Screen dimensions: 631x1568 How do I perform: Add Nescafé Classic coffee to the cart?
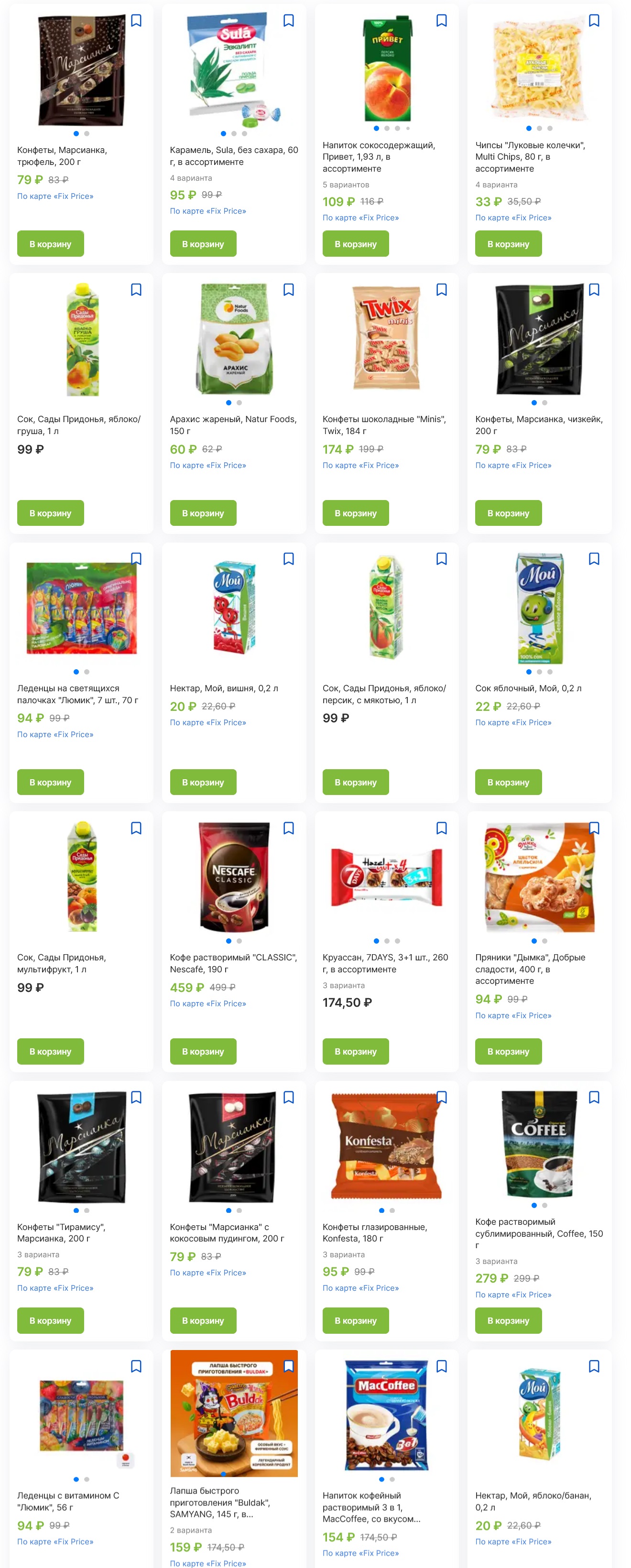[x=203, y=1051]
